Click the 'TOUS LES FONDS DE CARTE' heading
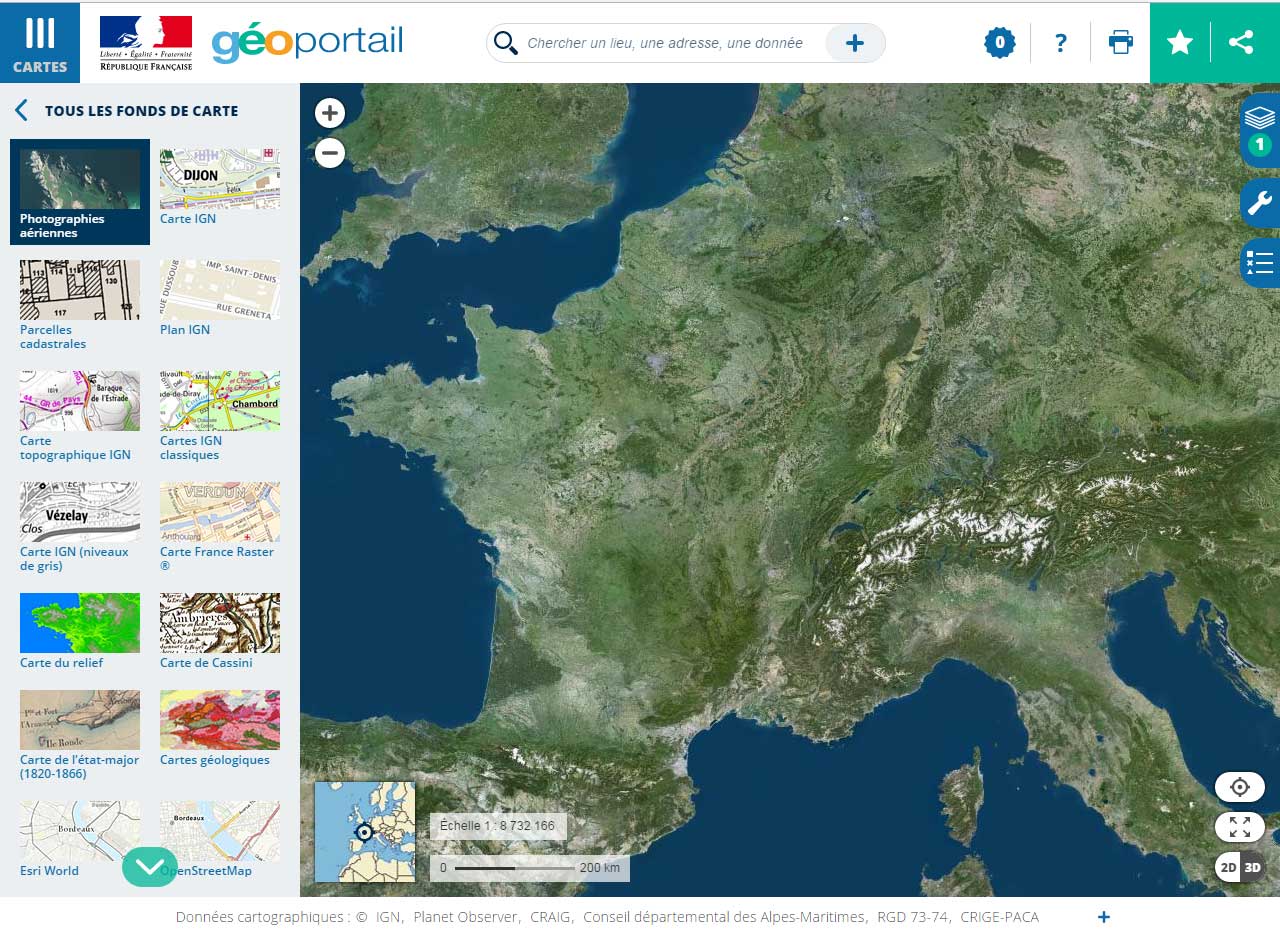Viewport: 1280px width, 937px height. pos(141,111)
